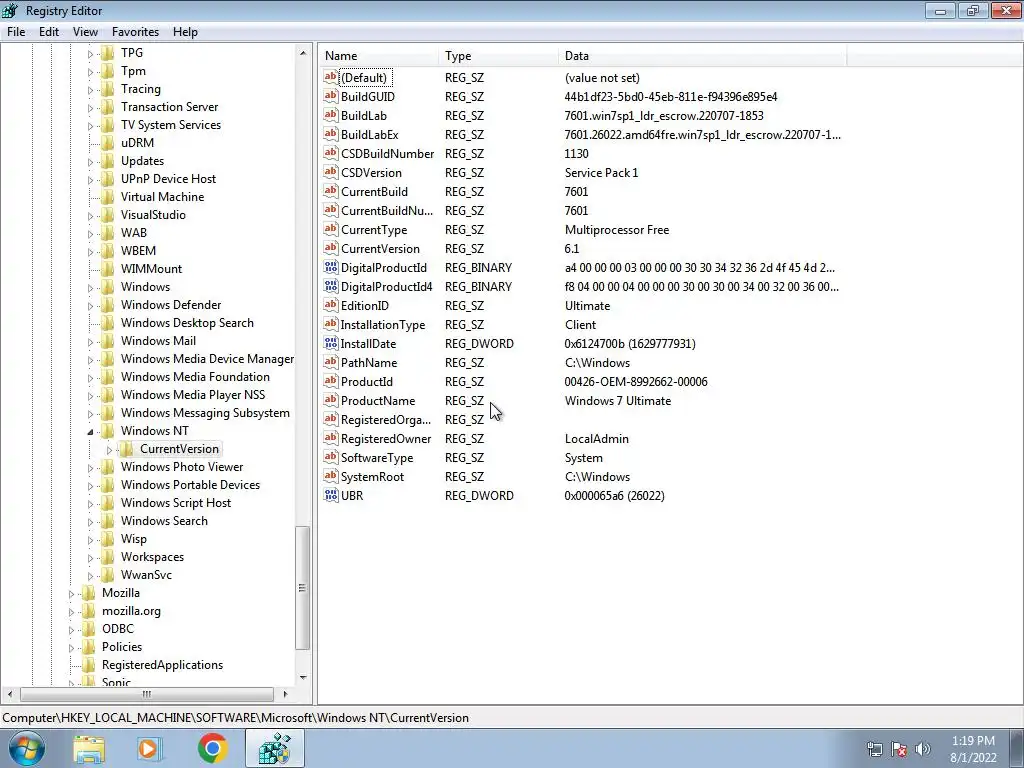Select the InstallationType value name
This screenshot has height=768, width=1024.
[382, 325]
